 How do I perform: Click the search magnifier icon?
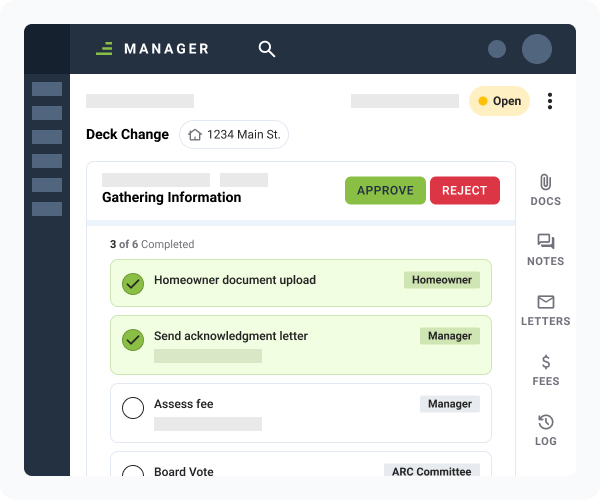click(266, 49)
